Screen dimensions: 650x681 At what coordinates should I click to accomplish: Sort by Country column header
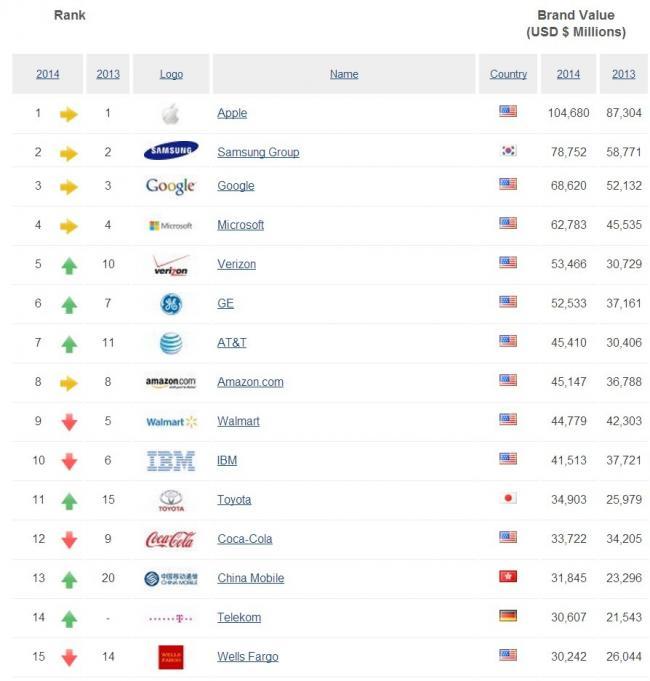pos(508,74)
